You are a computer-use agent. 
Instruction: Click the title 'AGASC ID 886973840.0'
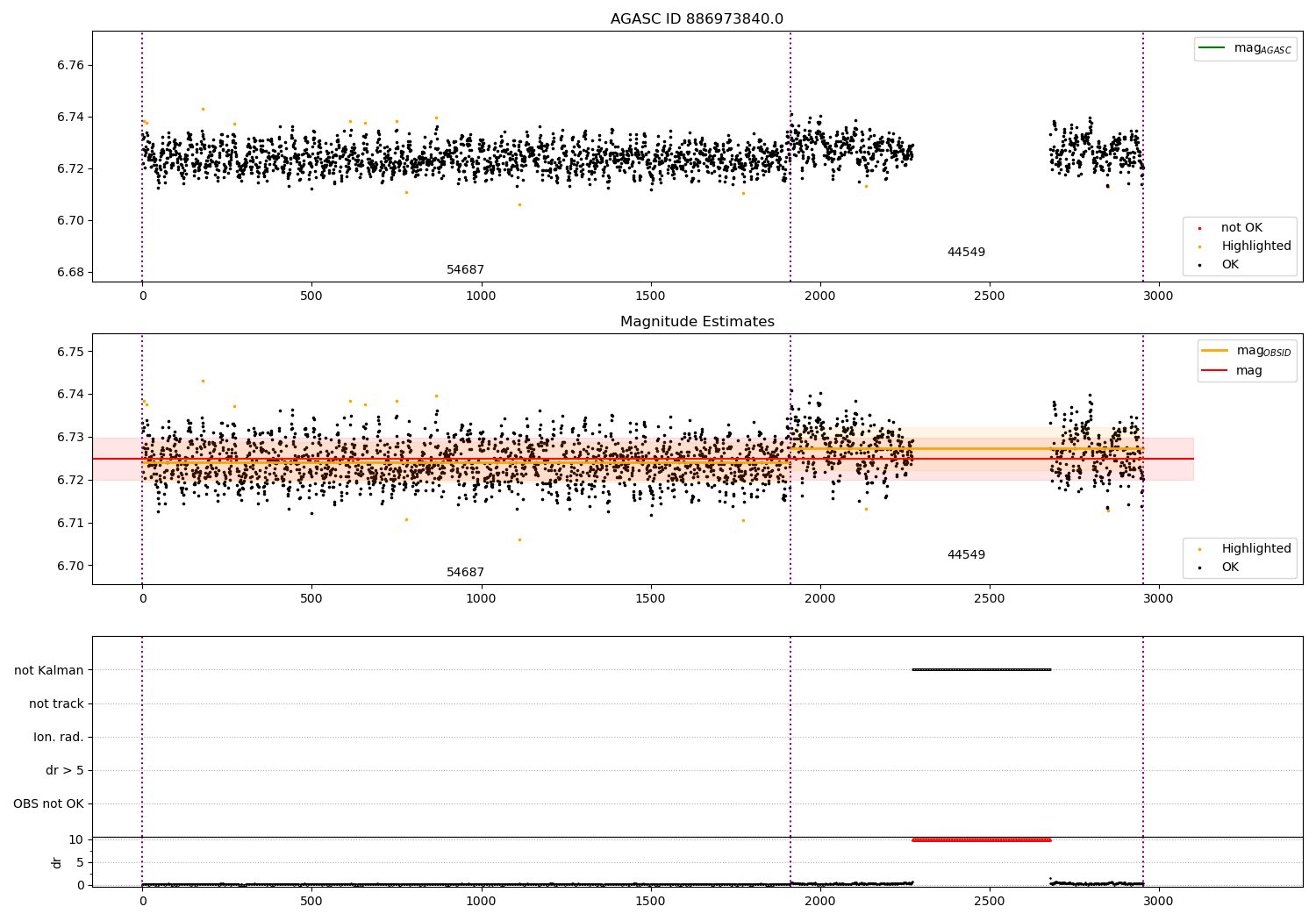point(697,19)
